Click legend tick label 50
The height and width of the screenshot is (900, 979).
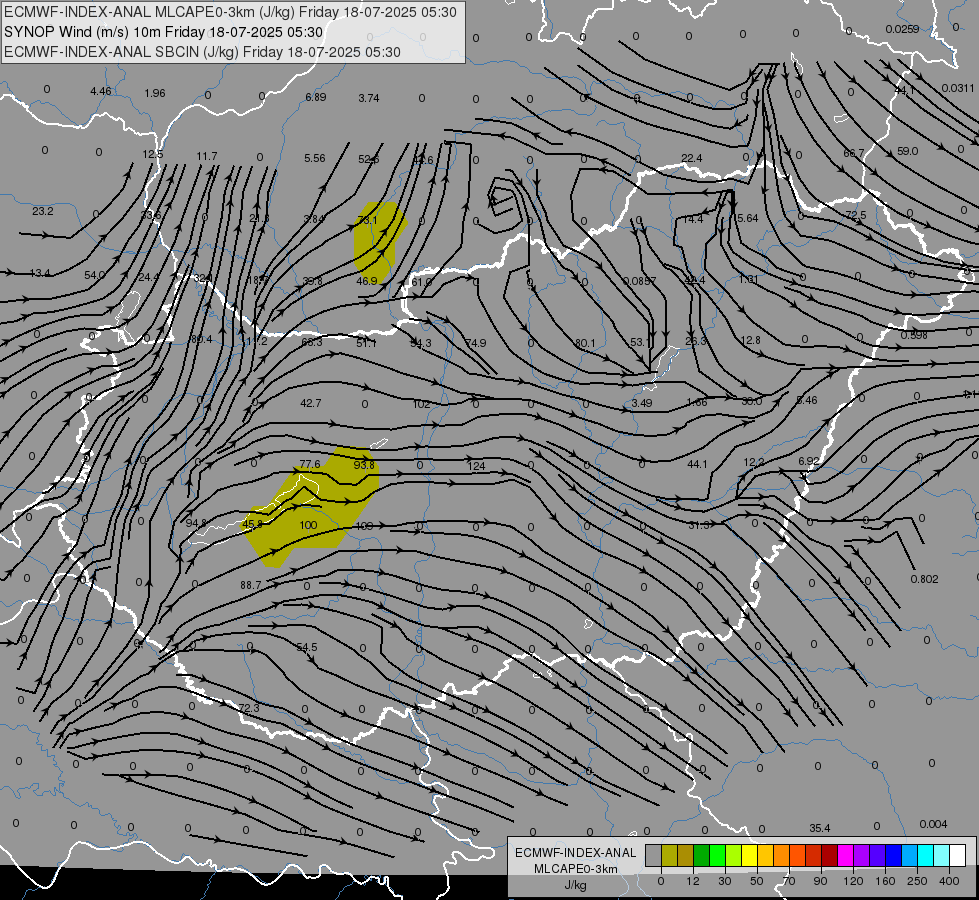pos(757,881)
